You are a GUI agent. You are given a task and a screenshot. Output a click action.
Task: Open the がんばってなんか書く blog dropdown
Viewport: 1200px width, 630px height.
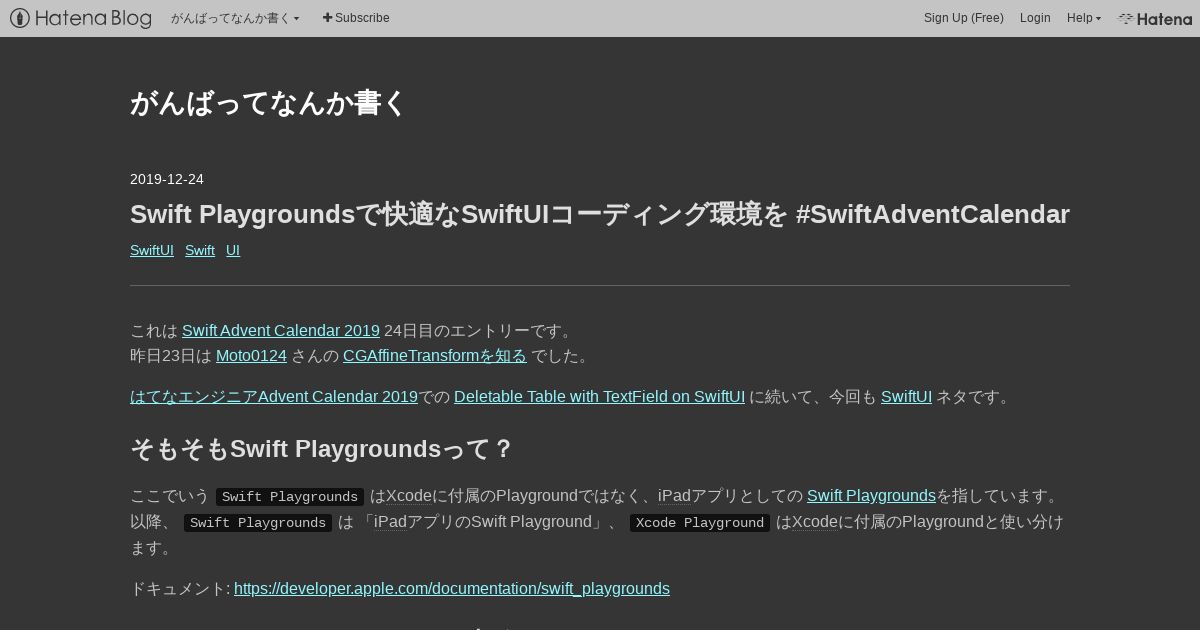coord(235,18)
